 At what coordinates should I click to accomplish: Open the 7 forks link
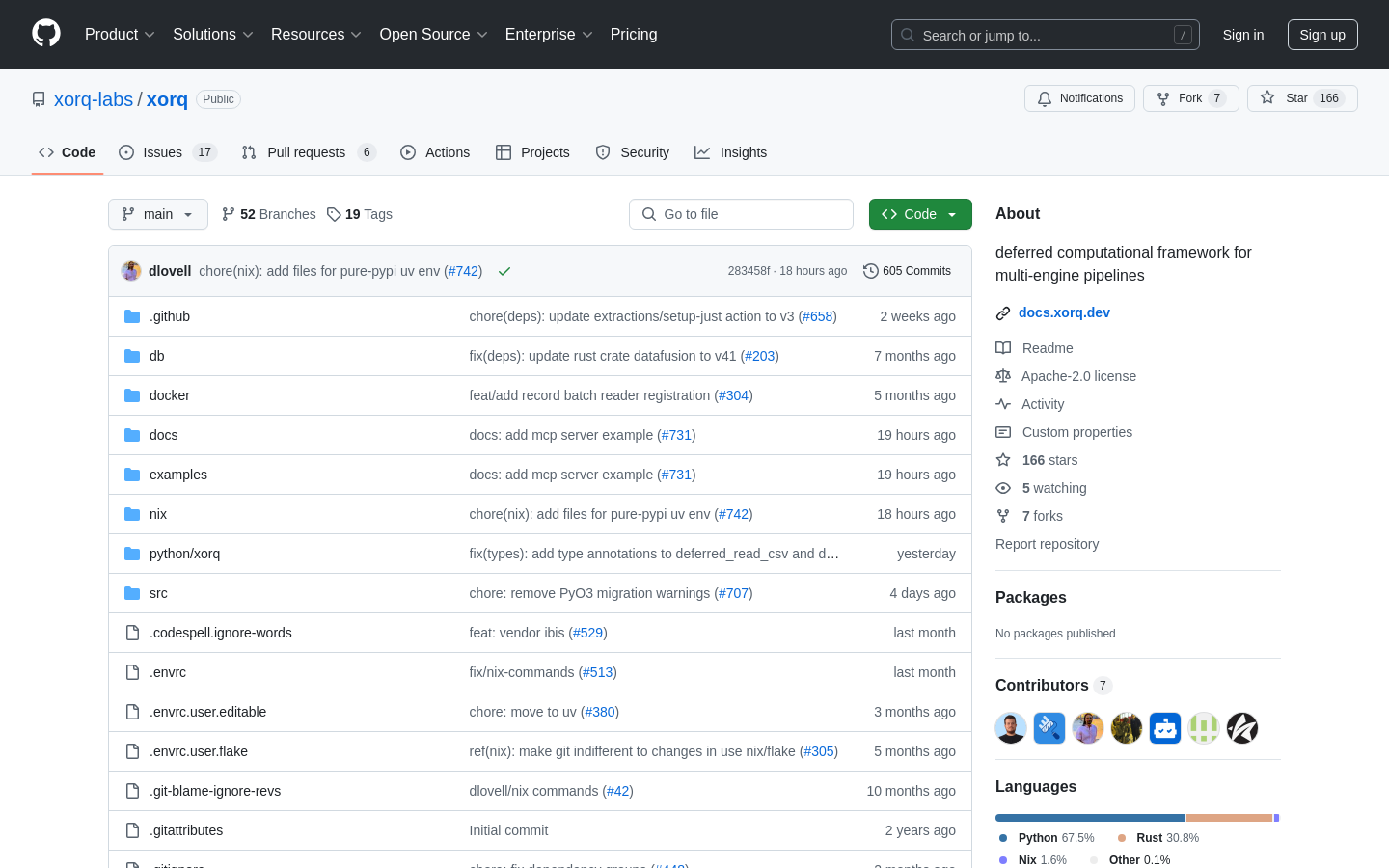click(x=1042, y=516)
